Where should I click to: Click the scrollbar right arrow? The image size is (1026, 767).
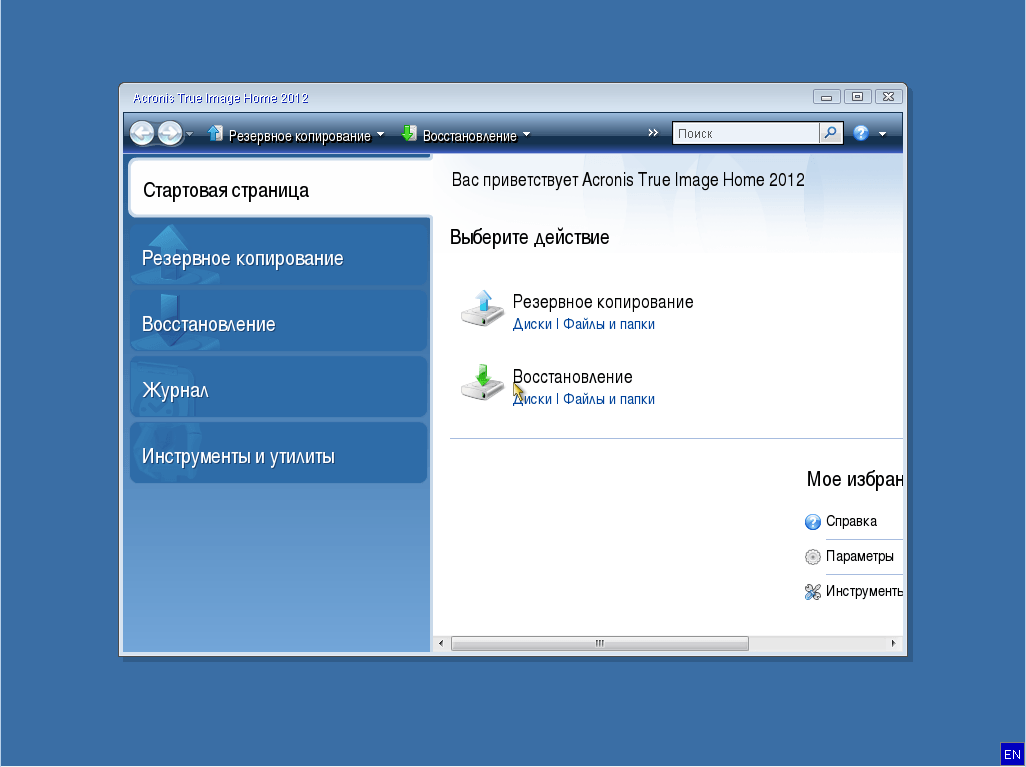893,643
